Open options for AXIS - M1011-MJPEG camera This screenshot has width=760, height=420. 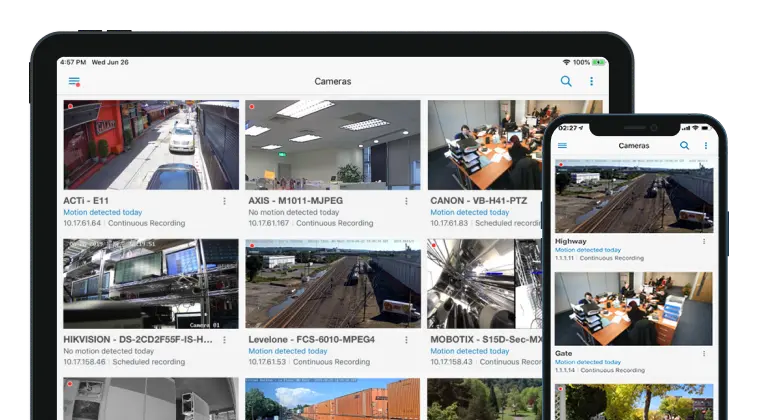tap(406, 201)
